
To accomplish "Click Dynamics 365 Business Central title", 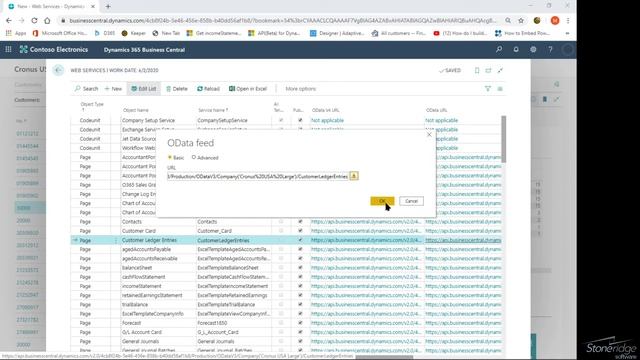I will click(144, 50).
